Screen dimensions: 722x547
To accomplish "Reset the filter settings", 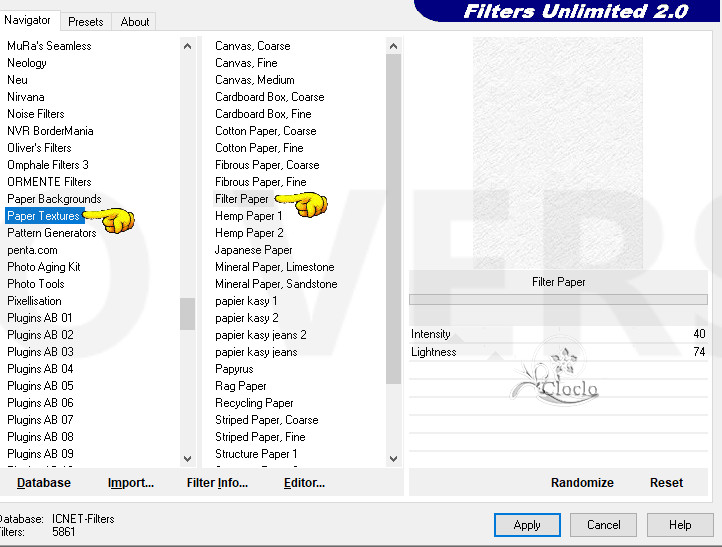I will tap(666, 483).
